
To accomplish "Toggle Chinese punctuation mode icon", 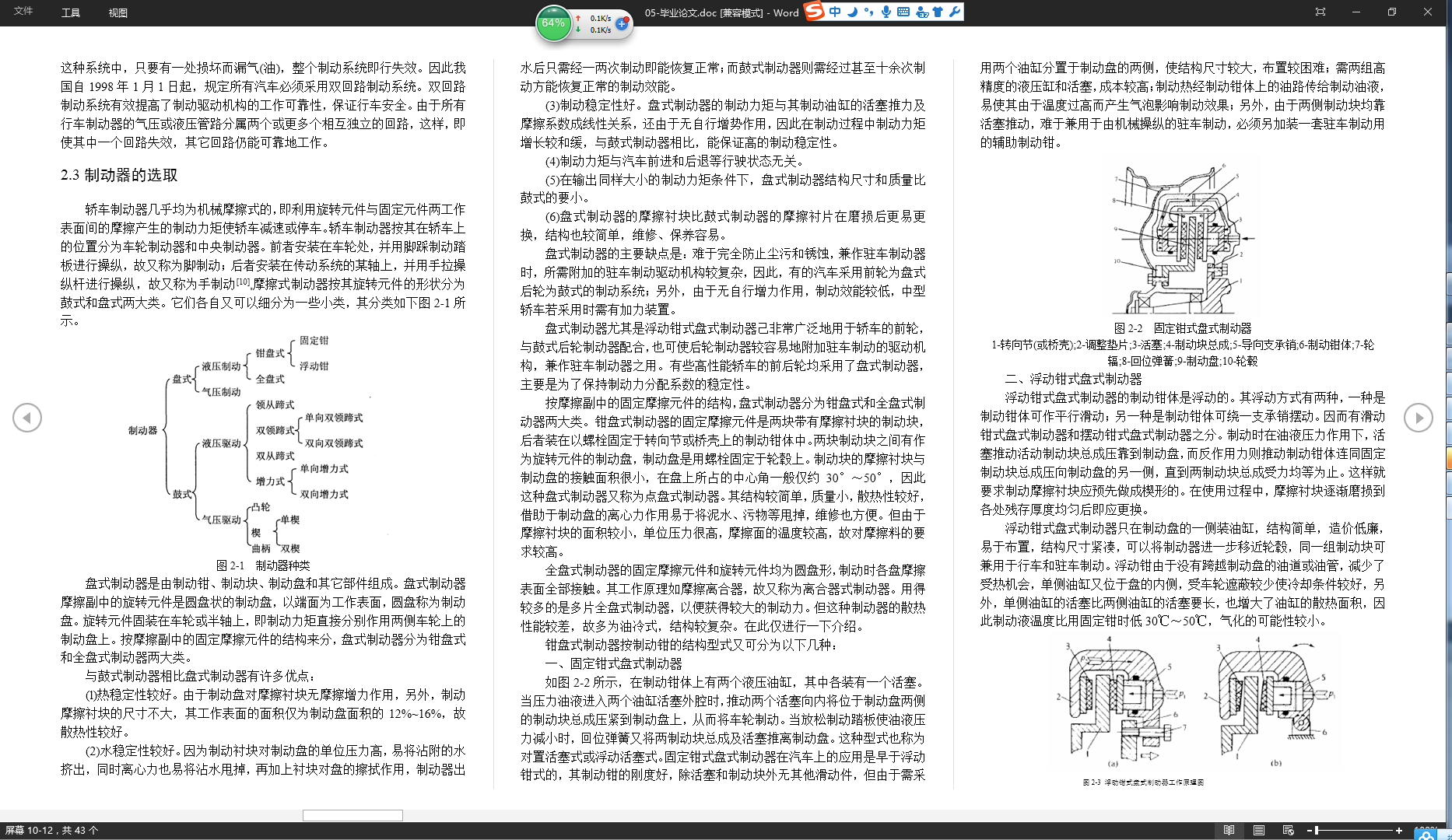I will [868, 12].
